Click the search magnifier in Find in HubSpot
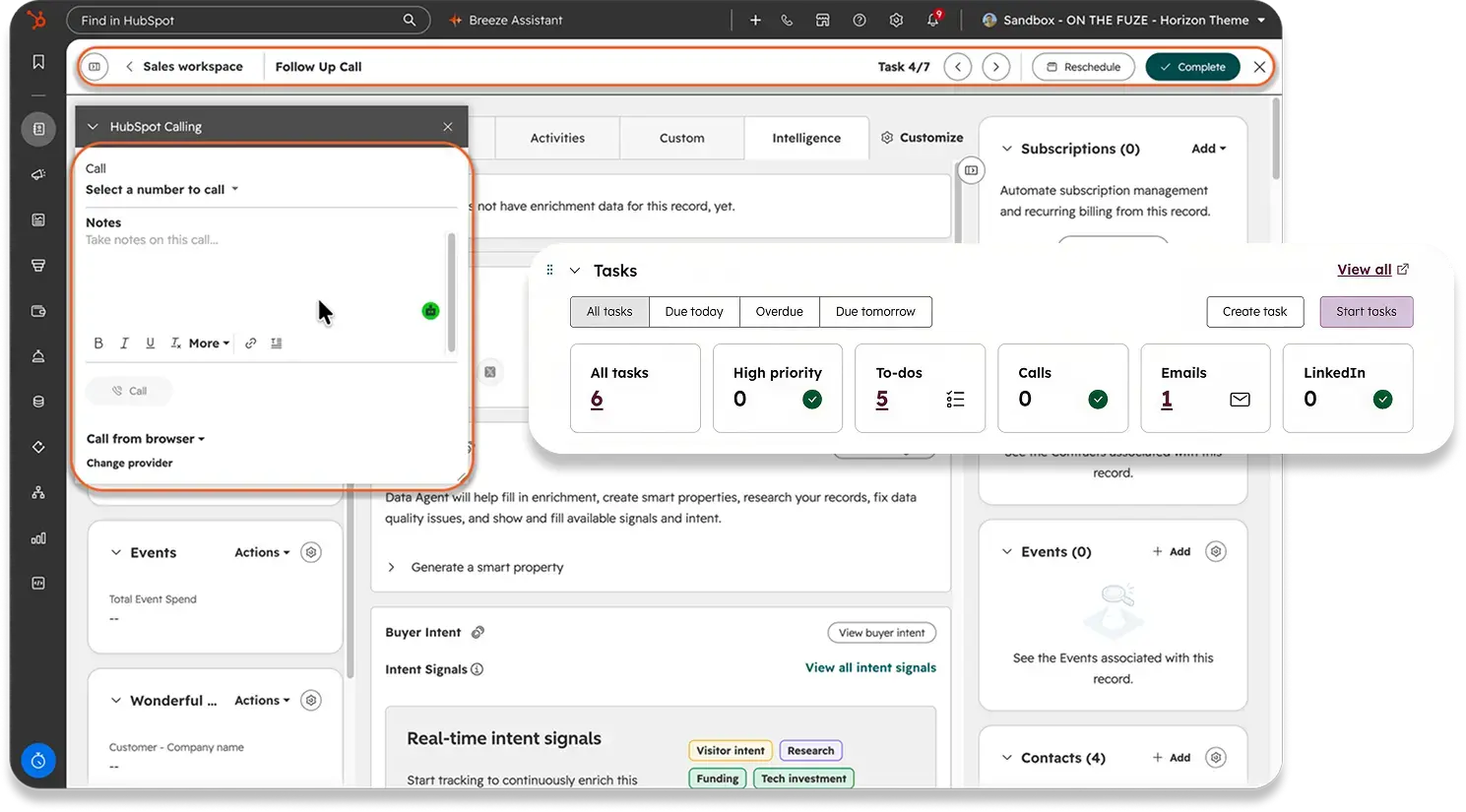 coord(410,20)
